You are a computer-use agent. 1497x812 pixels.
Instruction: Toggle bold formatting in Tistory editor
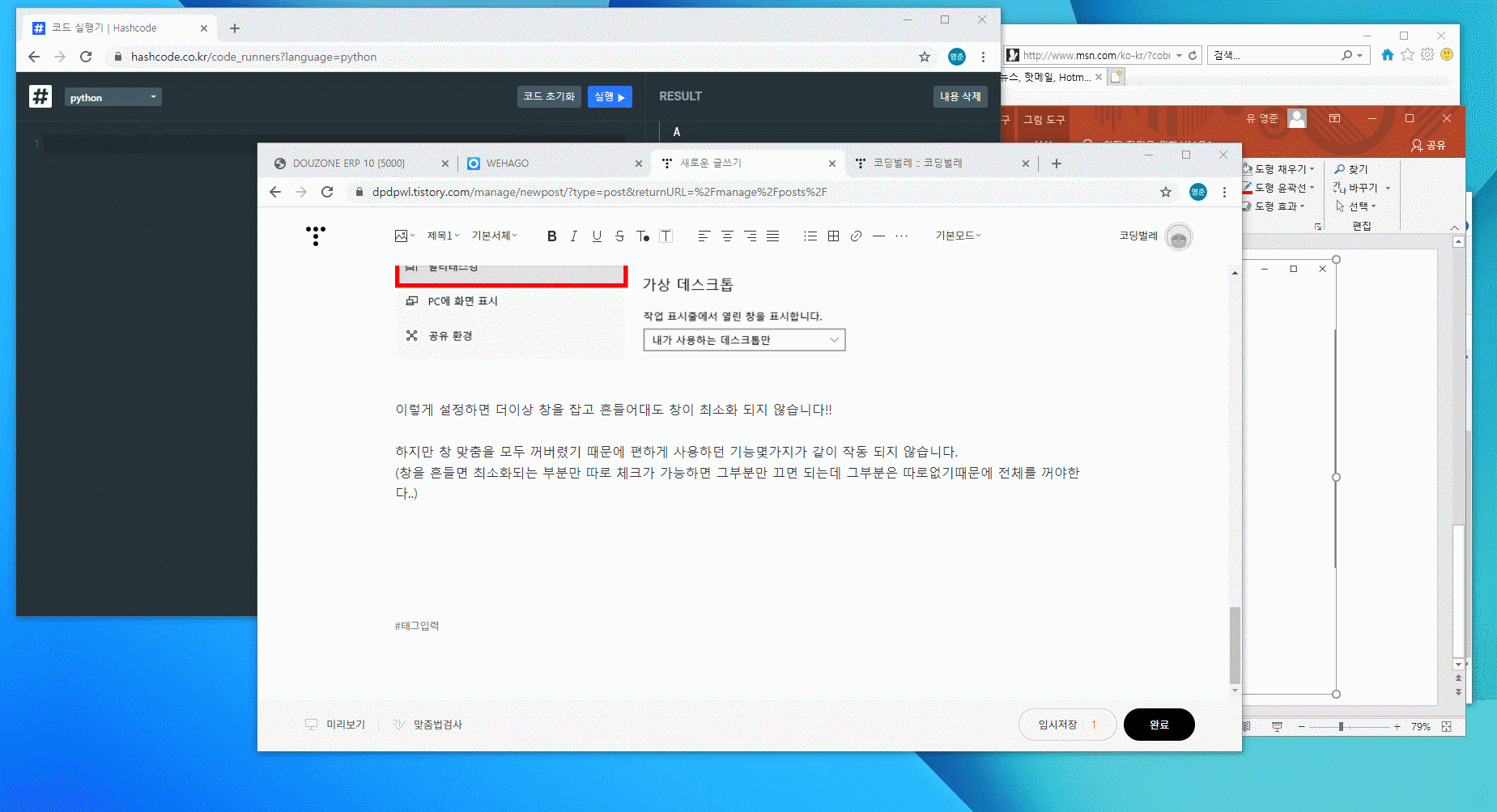[x=551, y=236]
